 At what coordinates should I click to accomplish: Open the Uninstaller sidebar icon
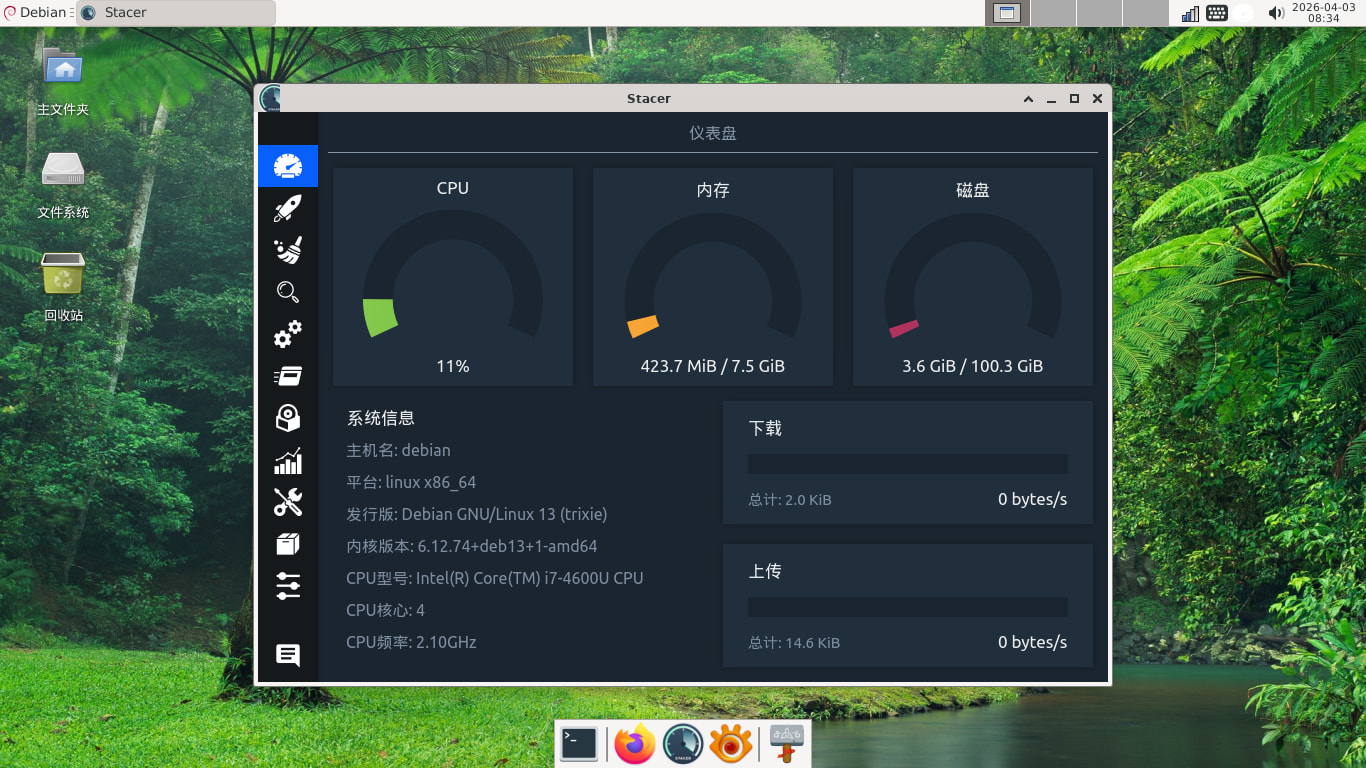point(288,418)
